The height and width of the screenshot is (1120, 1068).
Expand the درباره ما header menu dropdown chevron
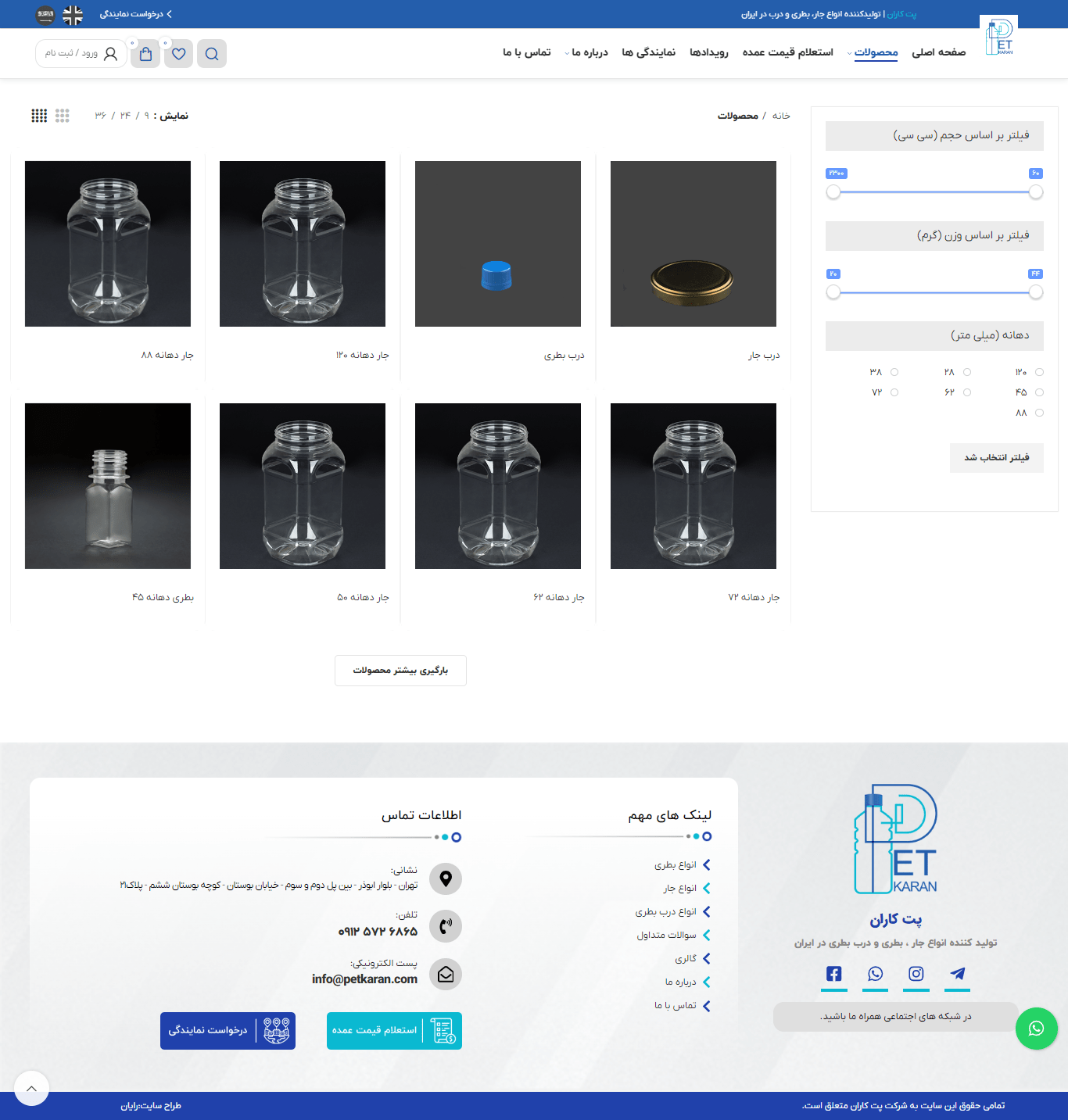[x=567, y=54]
